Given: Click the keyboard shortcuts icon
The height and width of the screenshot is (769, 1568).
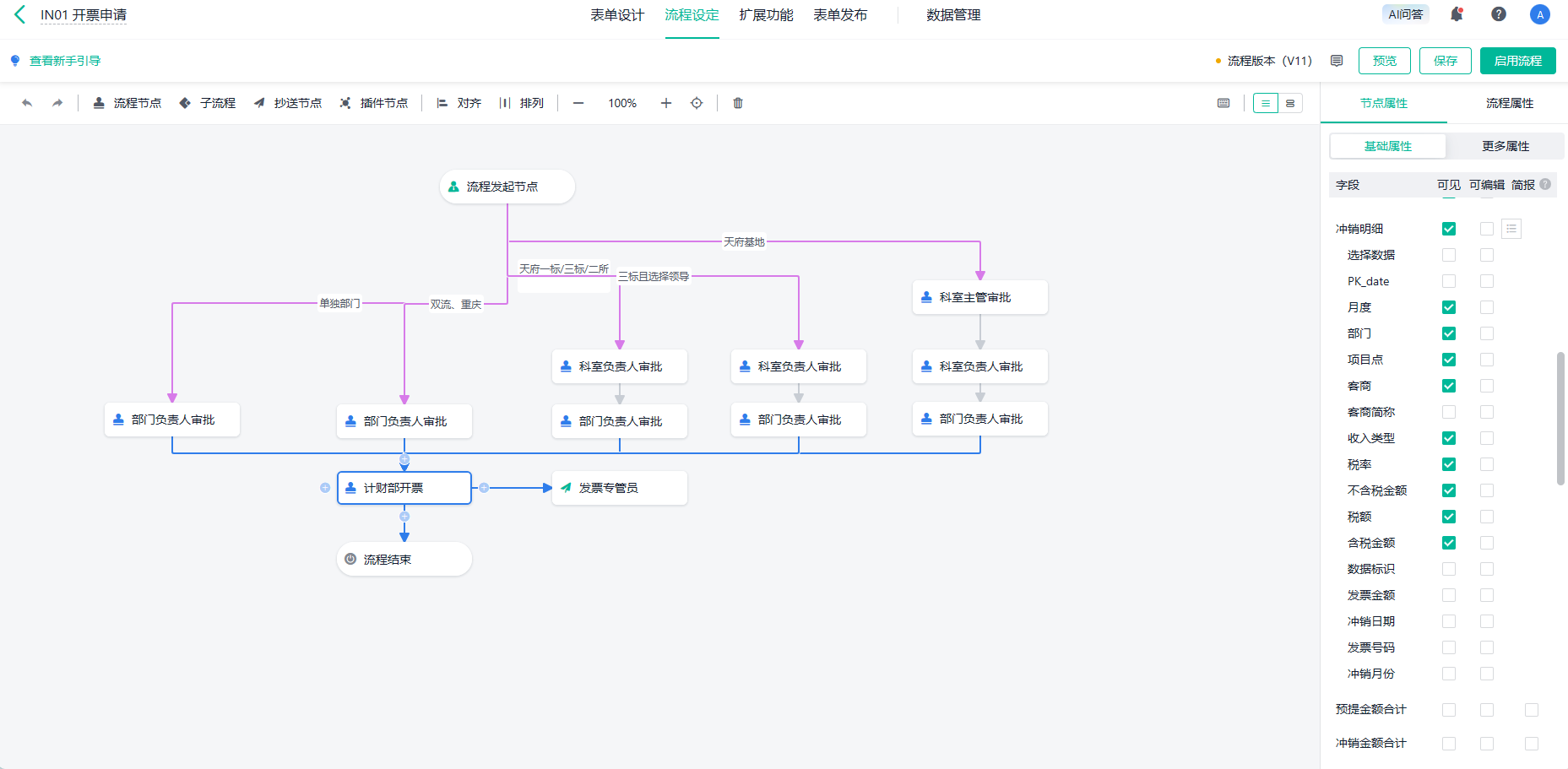Looking at the screenshot, I should [1223, 103].
